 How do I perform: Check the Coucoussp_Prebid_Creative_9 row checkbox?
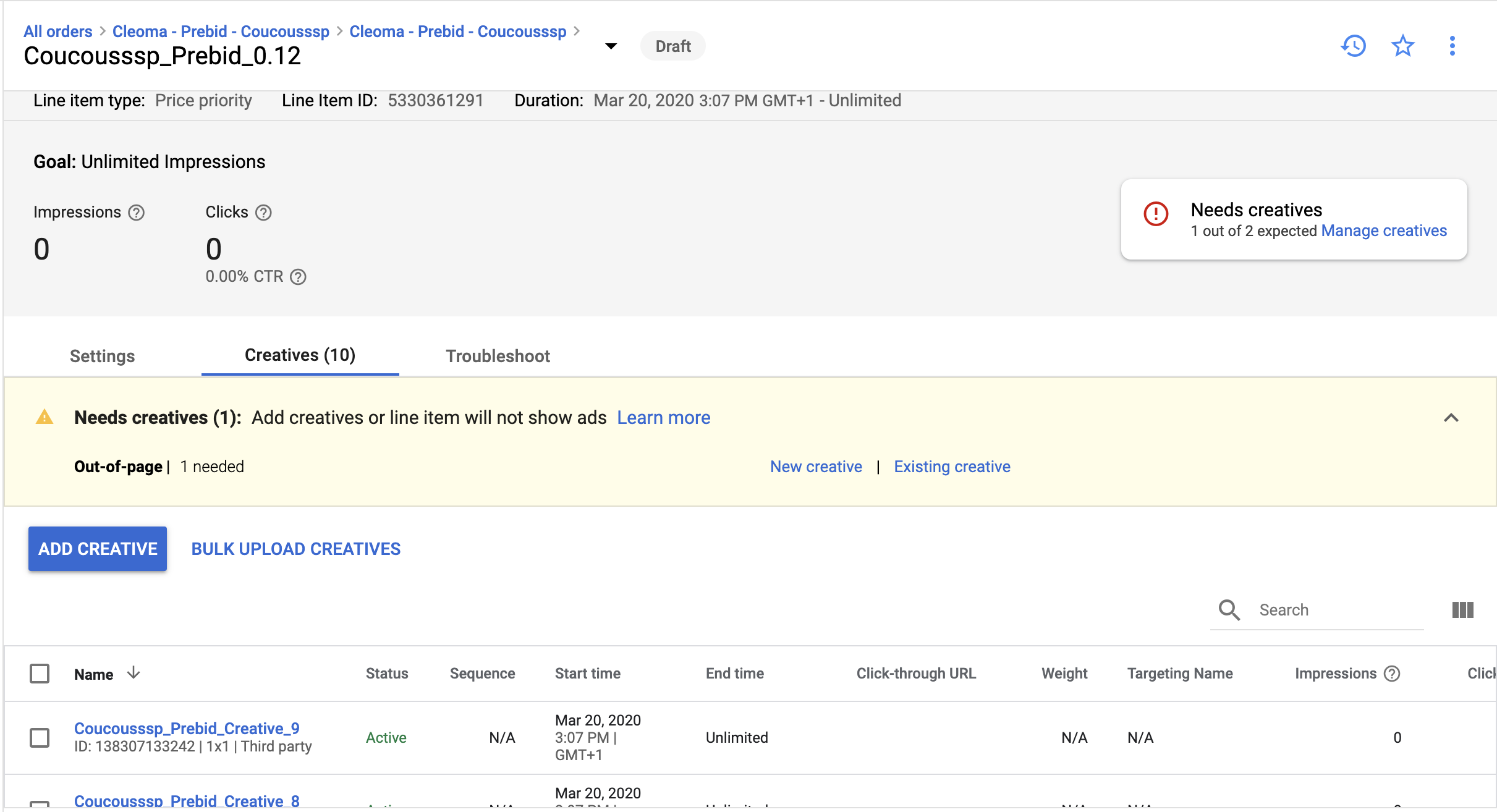(x=40, y=737)
